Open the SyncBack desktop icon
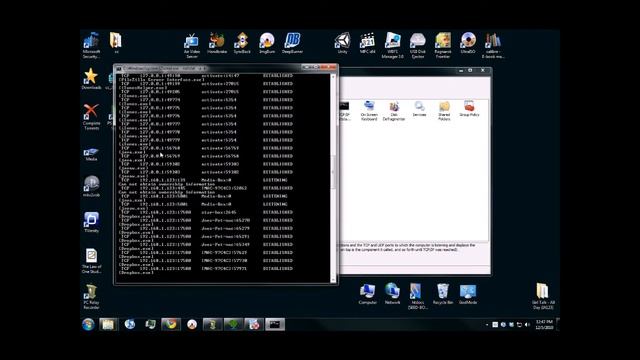640x360 pixels. click(x=242, y=43)
